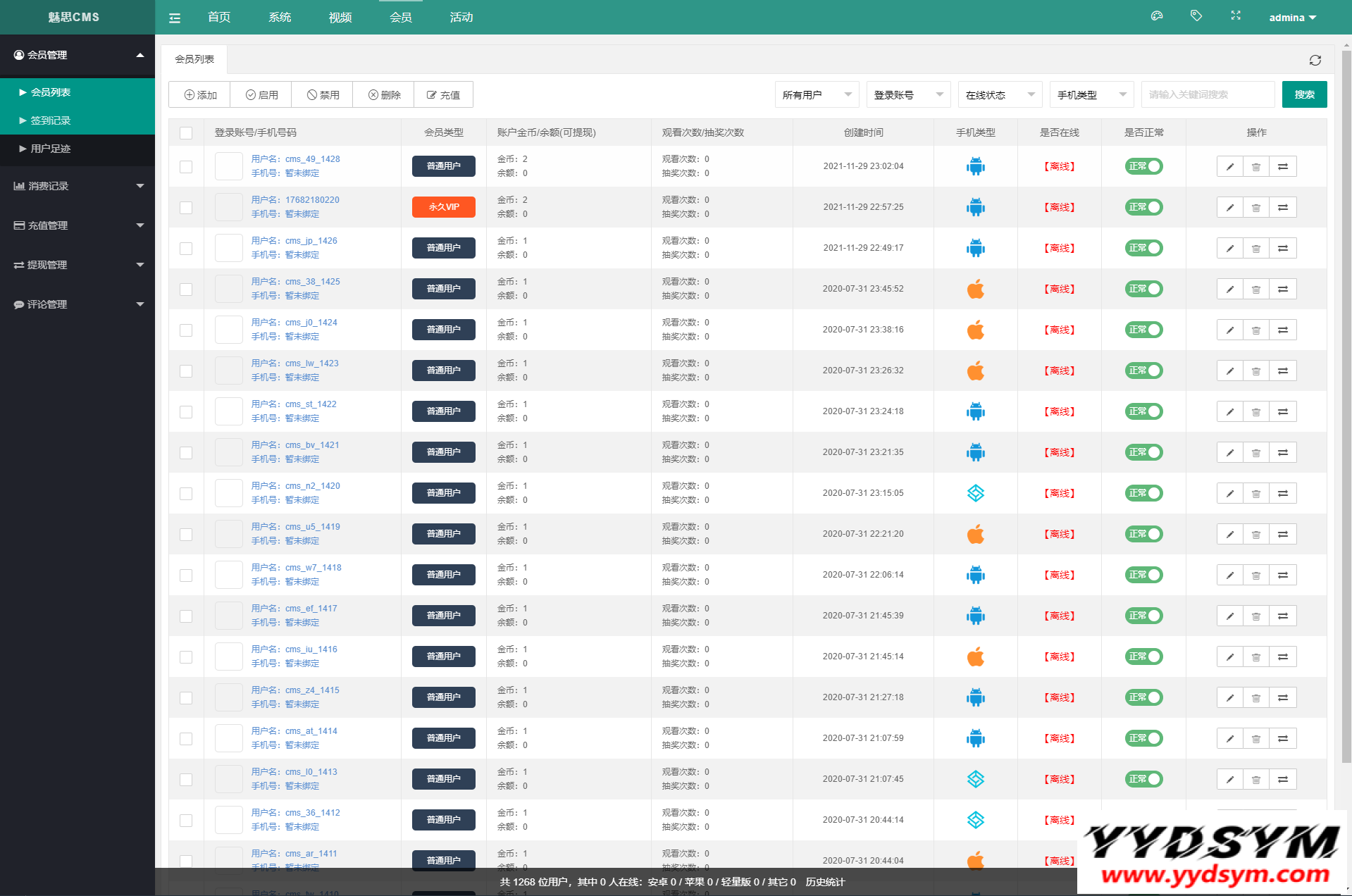
Task: Focus the keyword search input field
Action: click(1208, 95)
